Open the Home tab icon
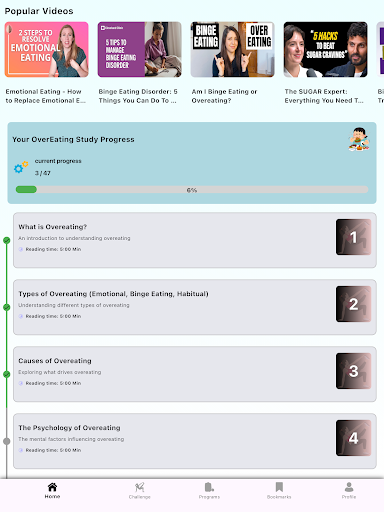 pos(52,487)
